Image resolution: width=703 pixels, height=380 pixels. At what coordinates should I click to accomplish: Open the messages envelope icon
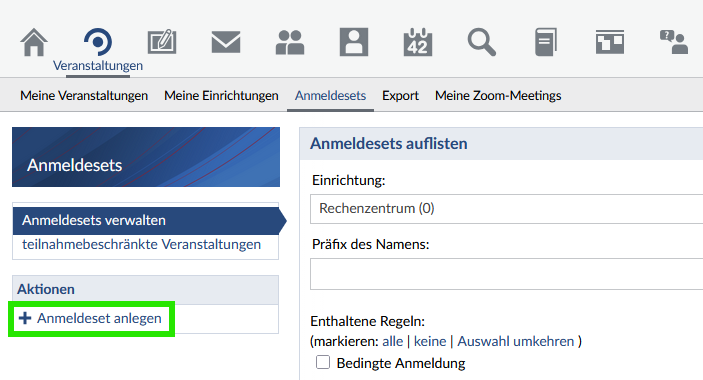226,42
